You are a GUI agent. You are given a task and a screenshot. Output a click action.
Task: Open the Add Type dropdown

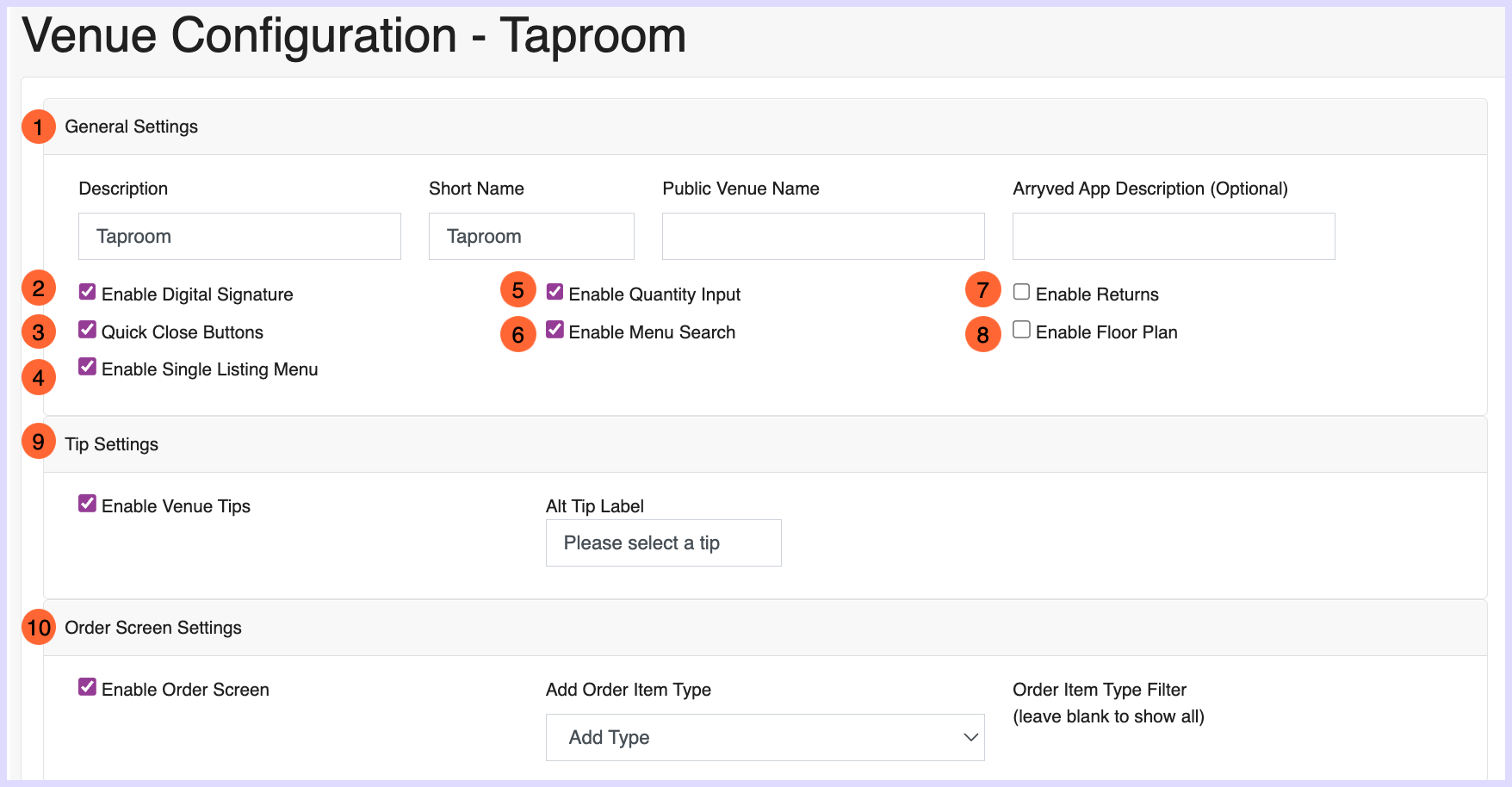(765, 737)
